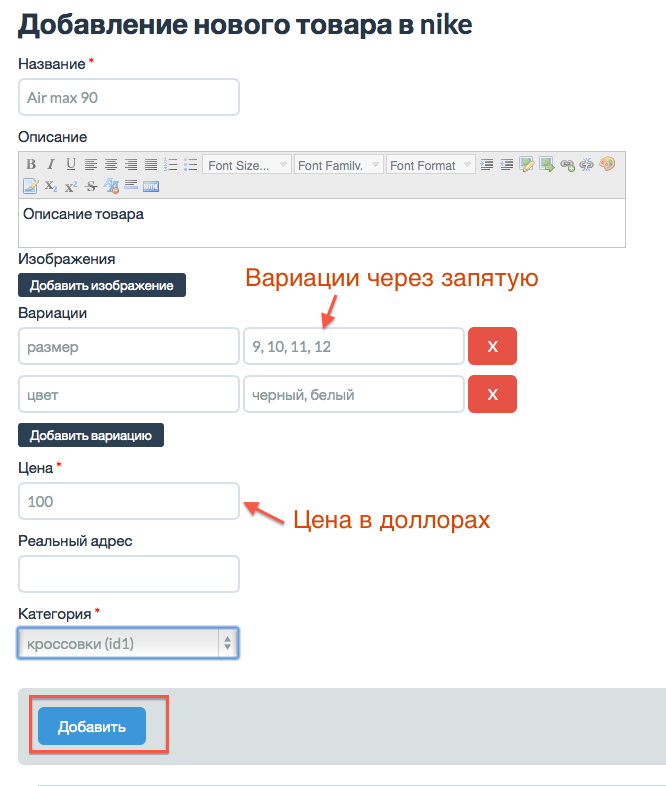Image resolution: width=666 pixels, height=786 pixels.
Task: Align description text left
Action: click(91, 164)
